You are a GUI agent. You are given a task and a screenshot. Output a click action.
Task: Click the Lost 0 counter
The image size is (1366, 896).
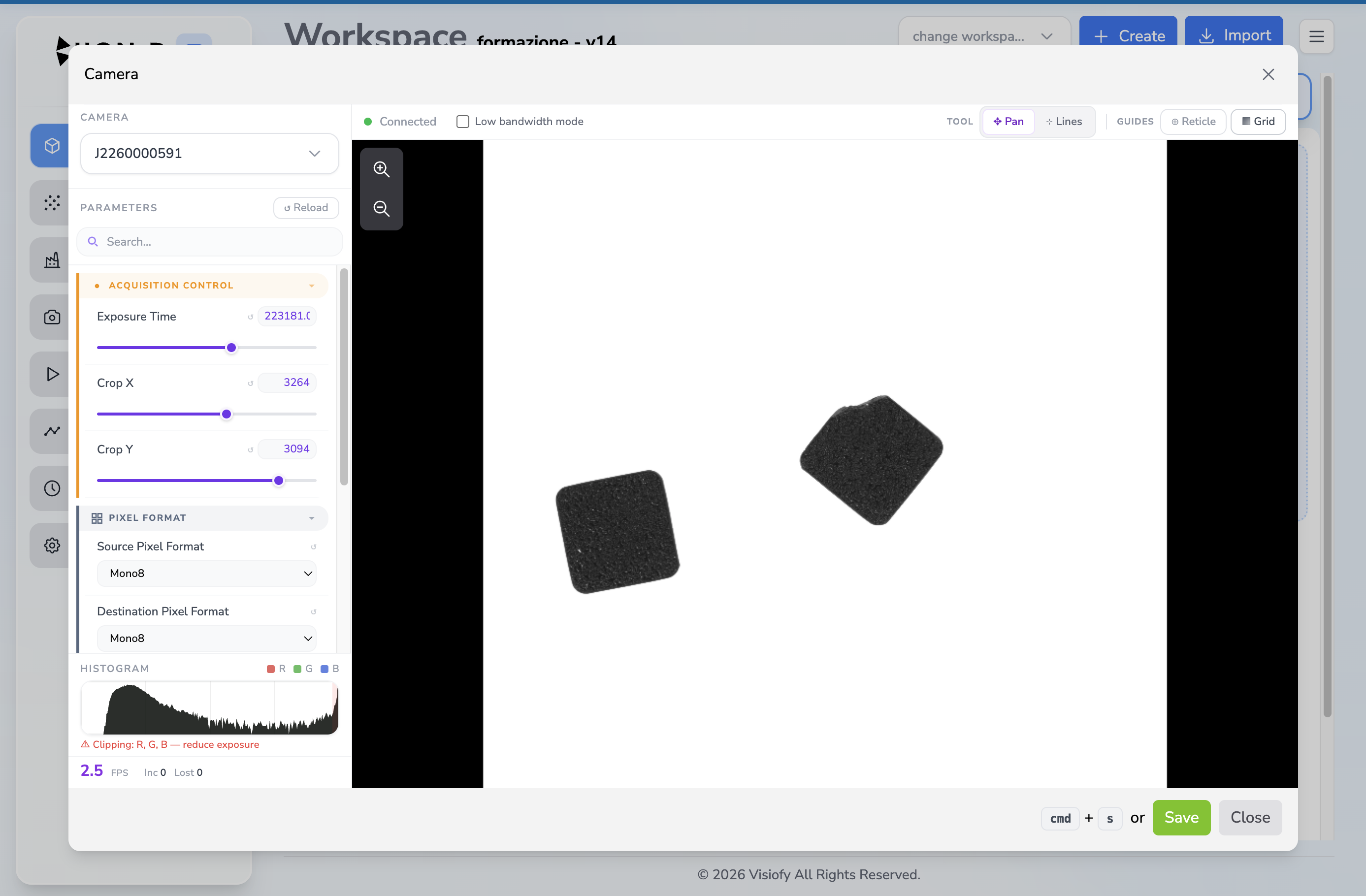pos(188,772)
